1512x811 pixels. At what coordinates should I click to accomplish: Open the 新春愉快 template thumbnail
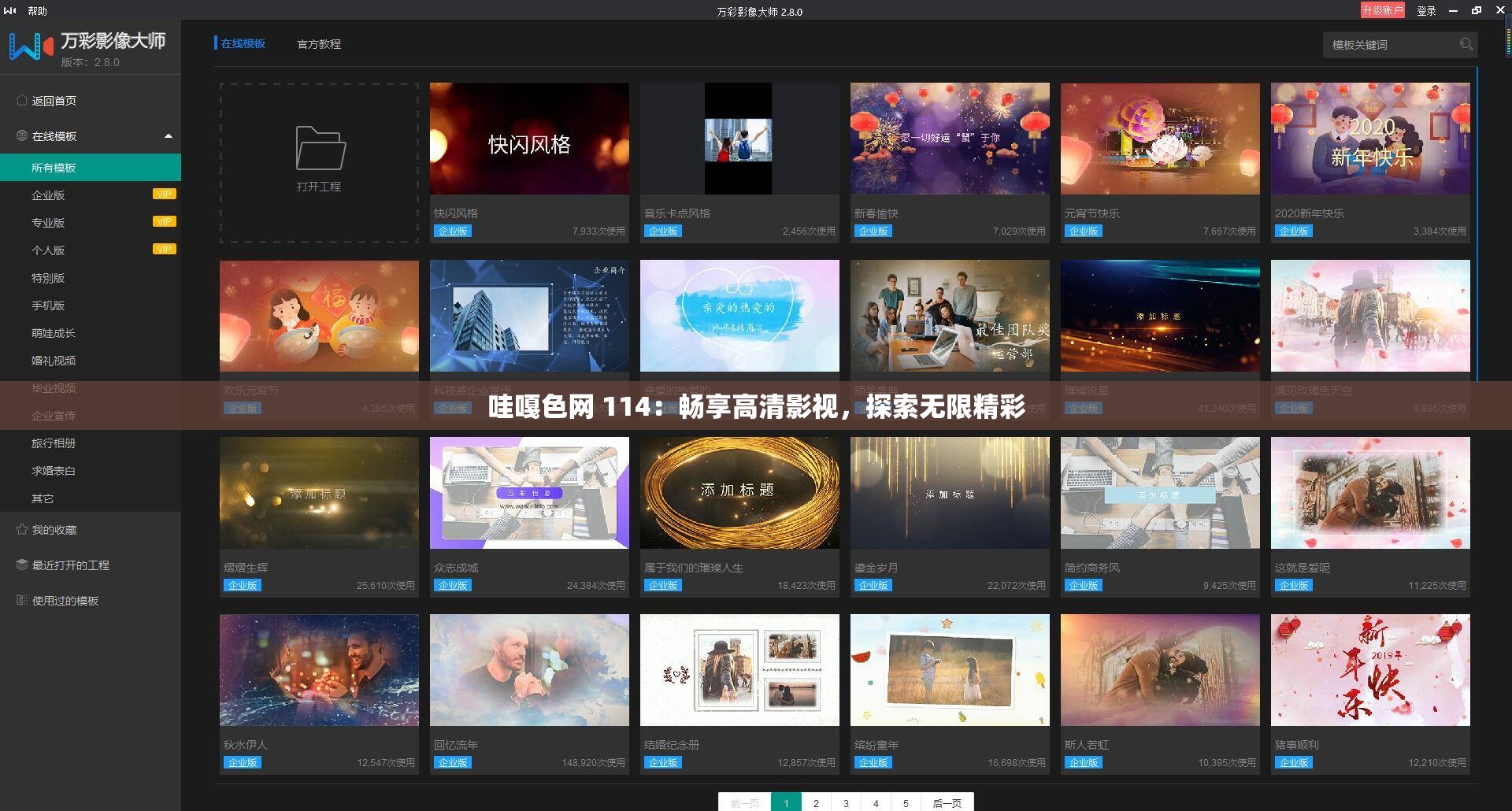click(950, 139)
